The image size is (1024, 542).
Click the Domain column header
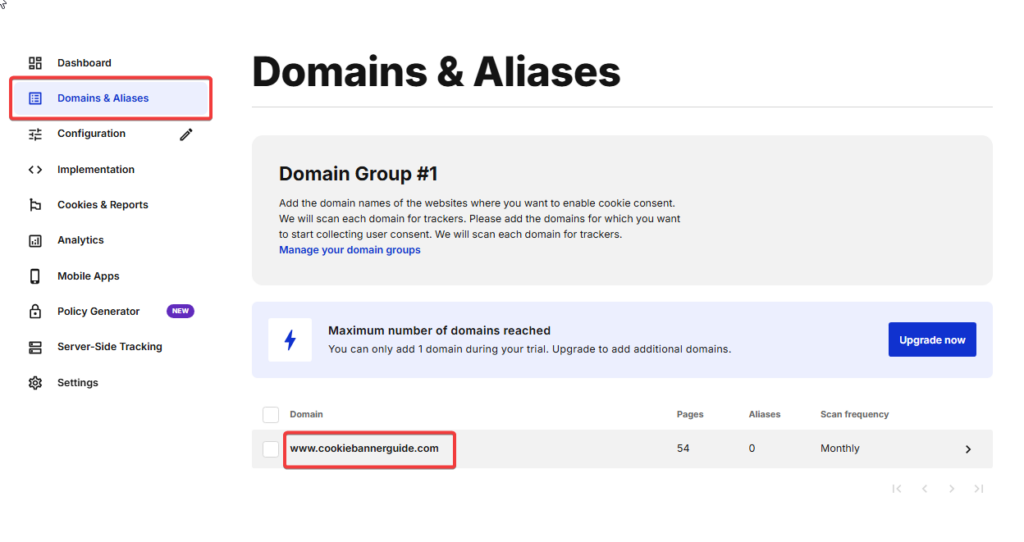pos(306,414)
